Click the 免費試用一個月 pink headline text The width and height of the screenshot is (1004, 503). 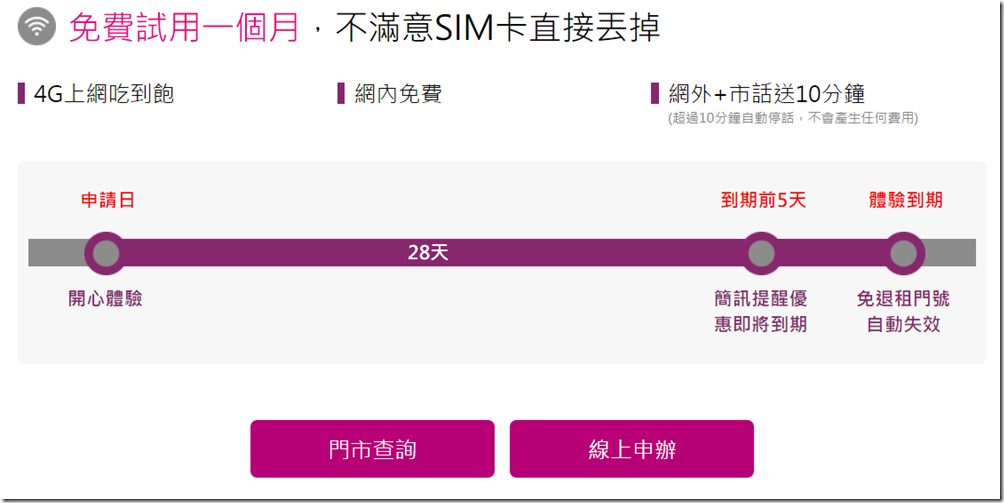pyautogui.click(x=184, y=28)
